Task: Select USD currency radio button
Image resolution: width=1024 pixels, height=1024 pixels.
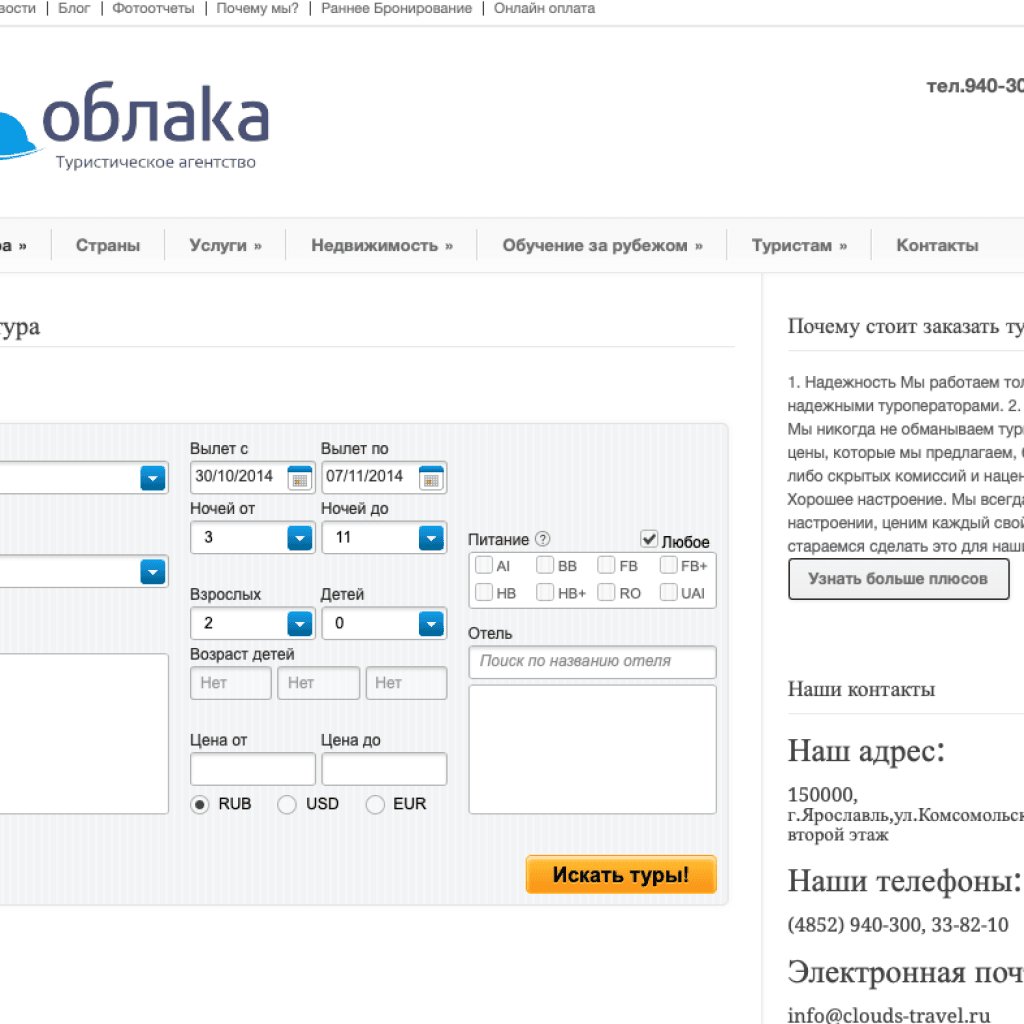Action: [287, 804]
